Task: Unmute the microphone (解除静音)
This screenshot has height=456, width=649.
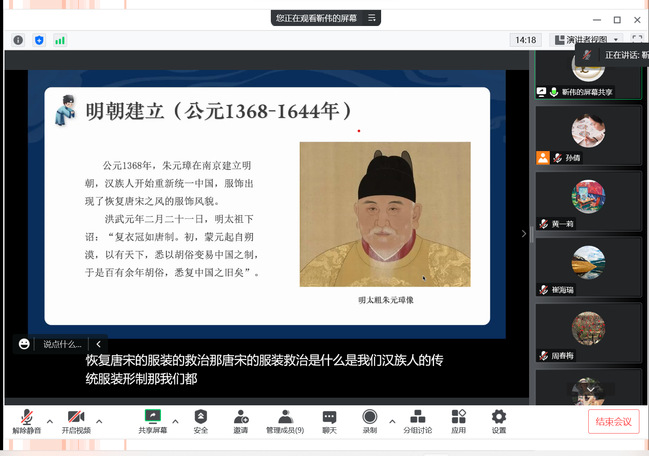Action: tap(26, 420)
